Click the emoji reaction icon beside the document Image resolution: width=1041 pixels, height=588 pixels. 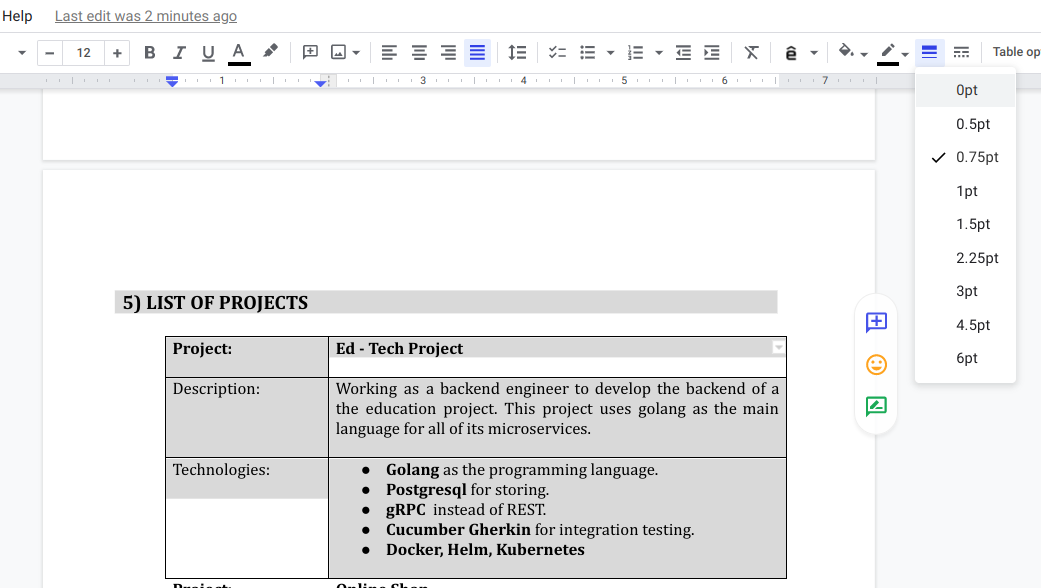pyautogui.click(x=876, y=365)
